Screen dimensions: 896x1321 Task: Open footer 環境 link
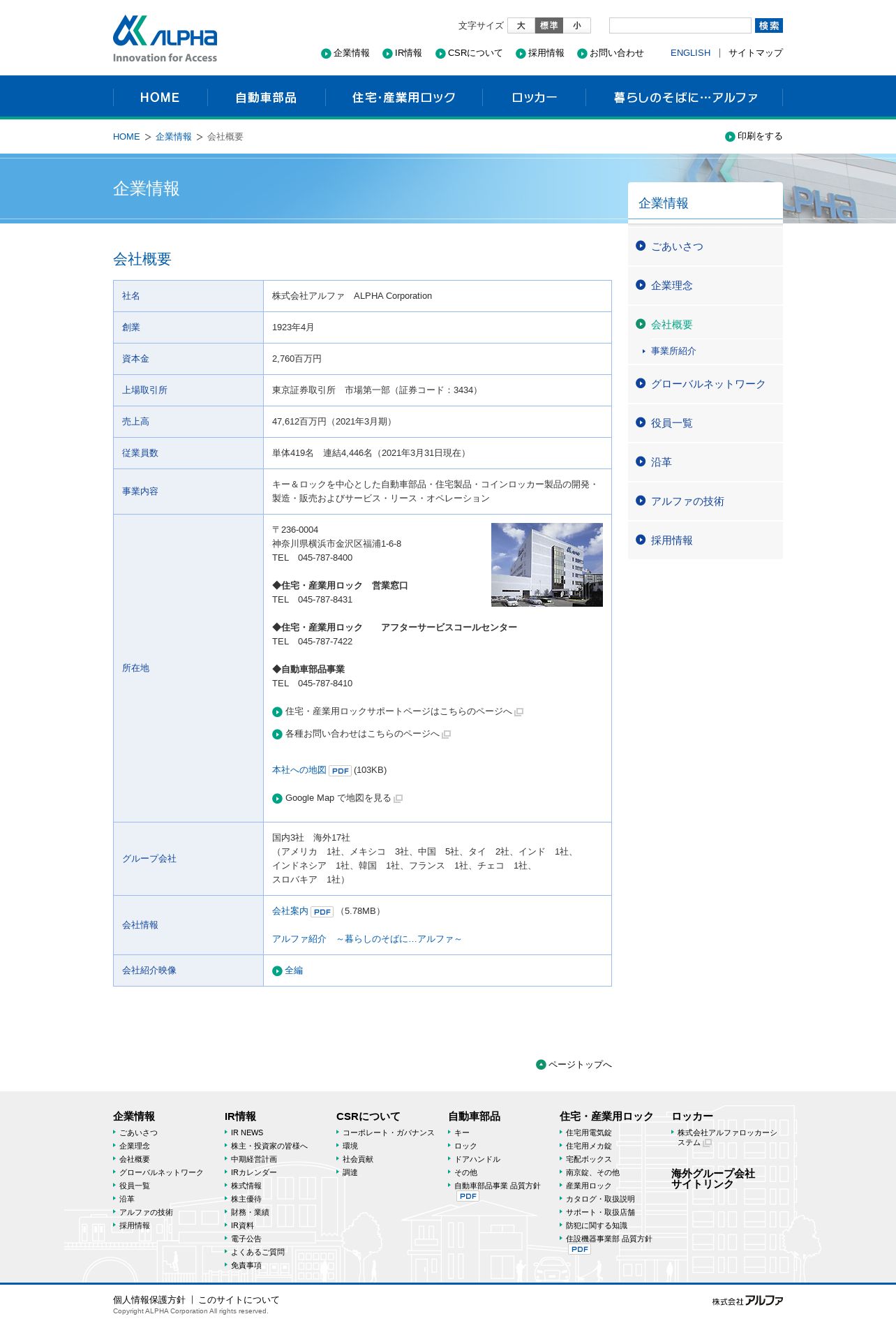click(x=350, y=1146)
